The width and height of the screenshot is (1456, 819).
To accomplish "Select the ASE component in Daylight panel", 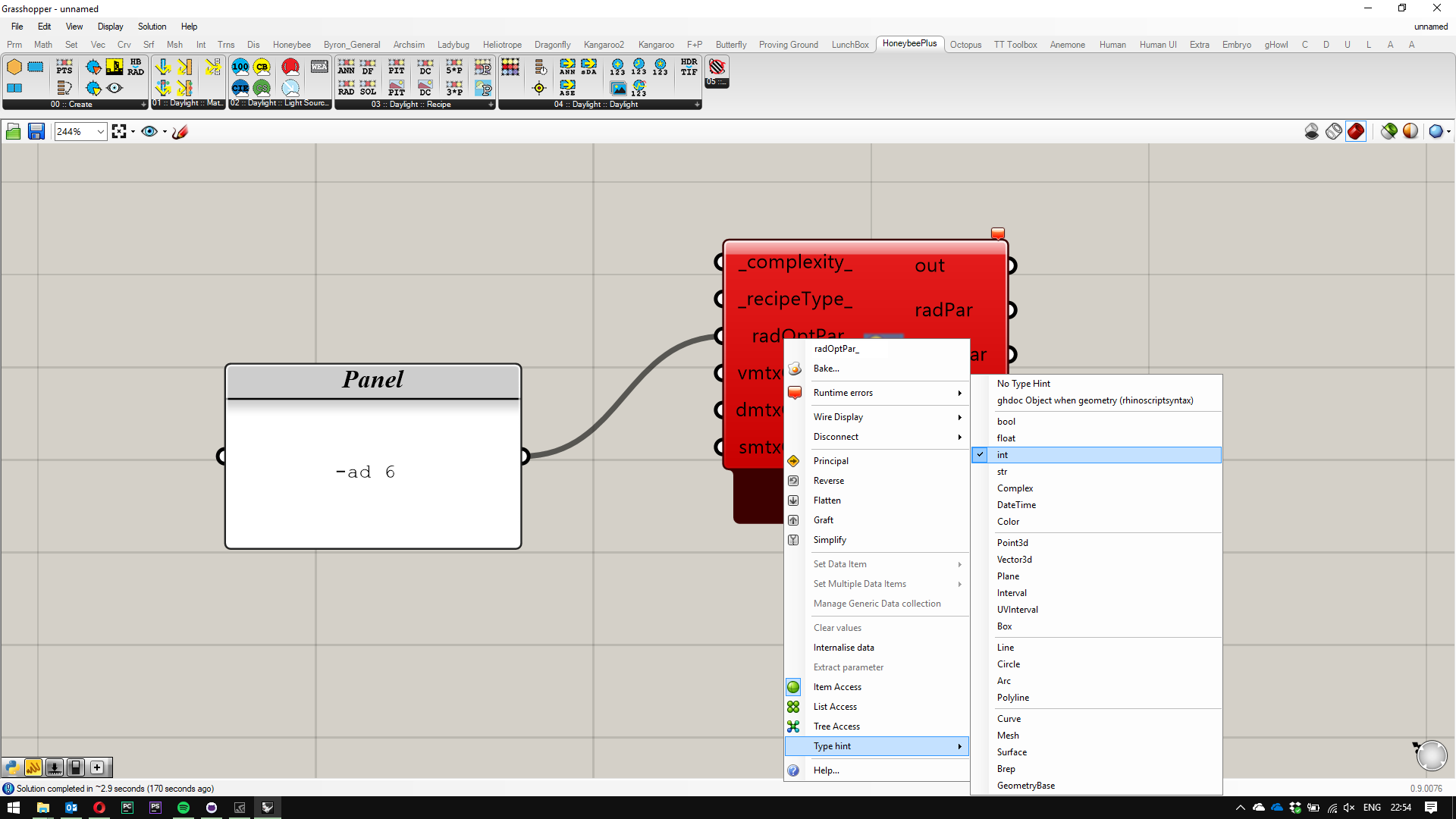I will [567, 87].
